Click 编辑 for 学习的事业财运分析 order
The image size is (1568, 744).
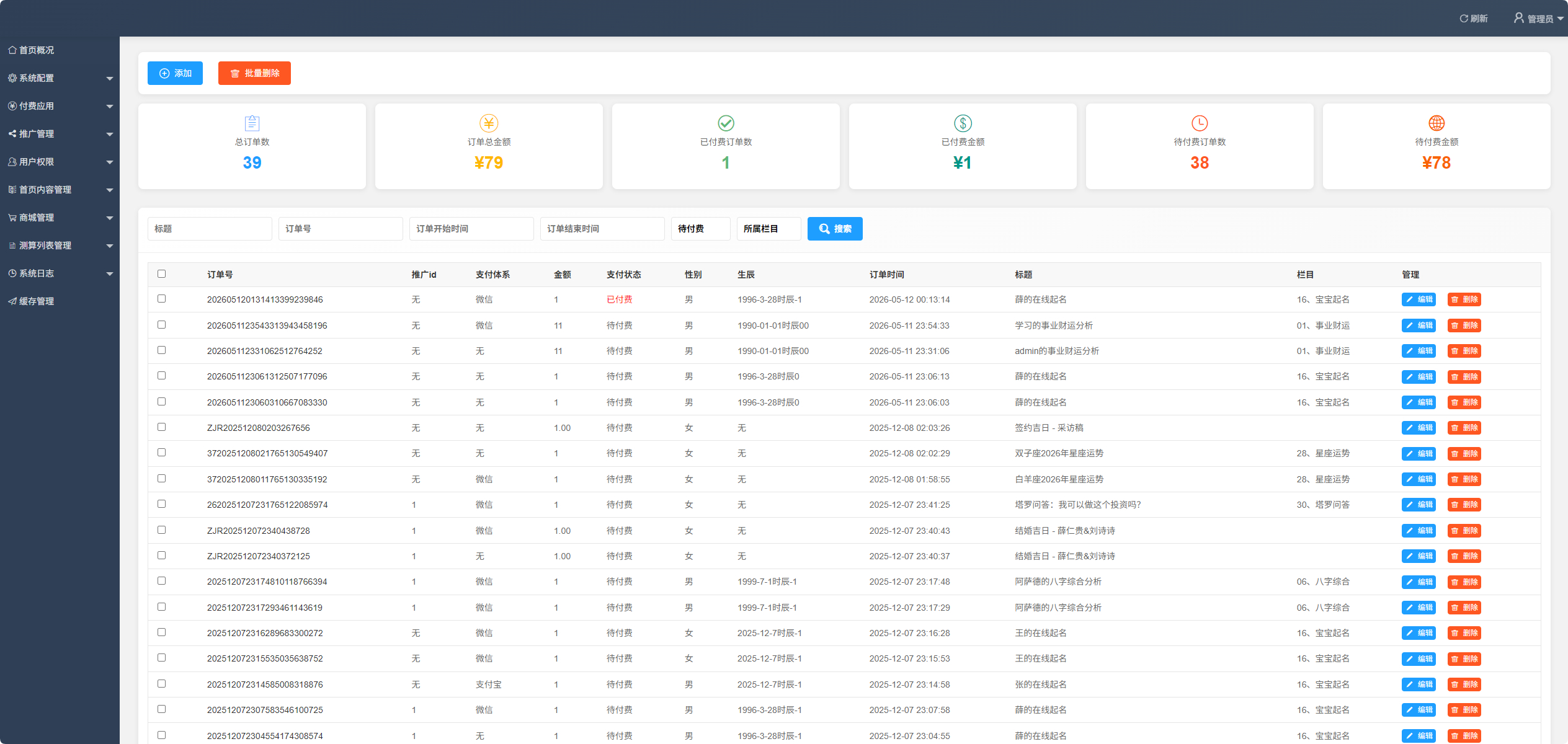pos(1419,325)
